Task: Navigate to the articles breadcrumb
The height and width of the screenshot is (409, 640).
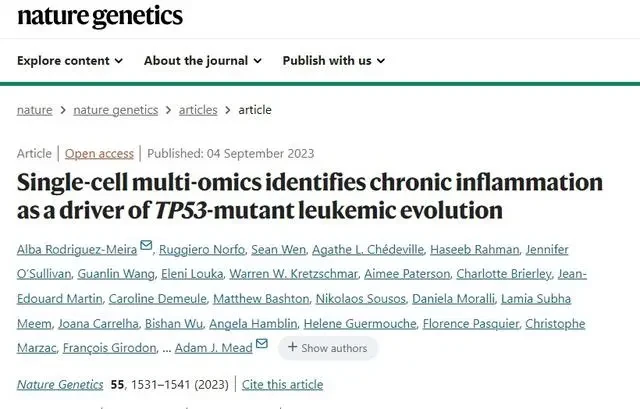Action: (x=198, y=110)
